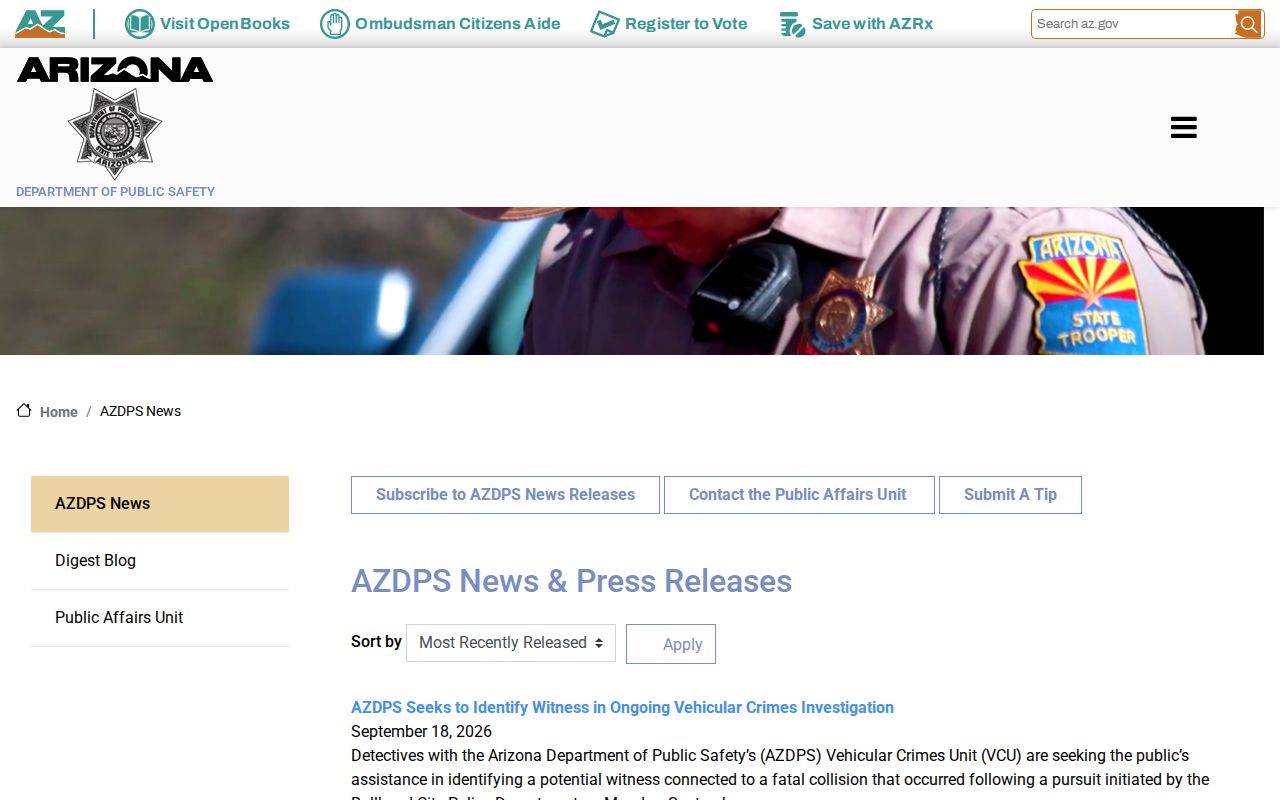This screenshot has height=800, width=1280.
Task: Open Public Affairs Unit sidebar item
Action: pyautogui.click(x=160, y=618)
